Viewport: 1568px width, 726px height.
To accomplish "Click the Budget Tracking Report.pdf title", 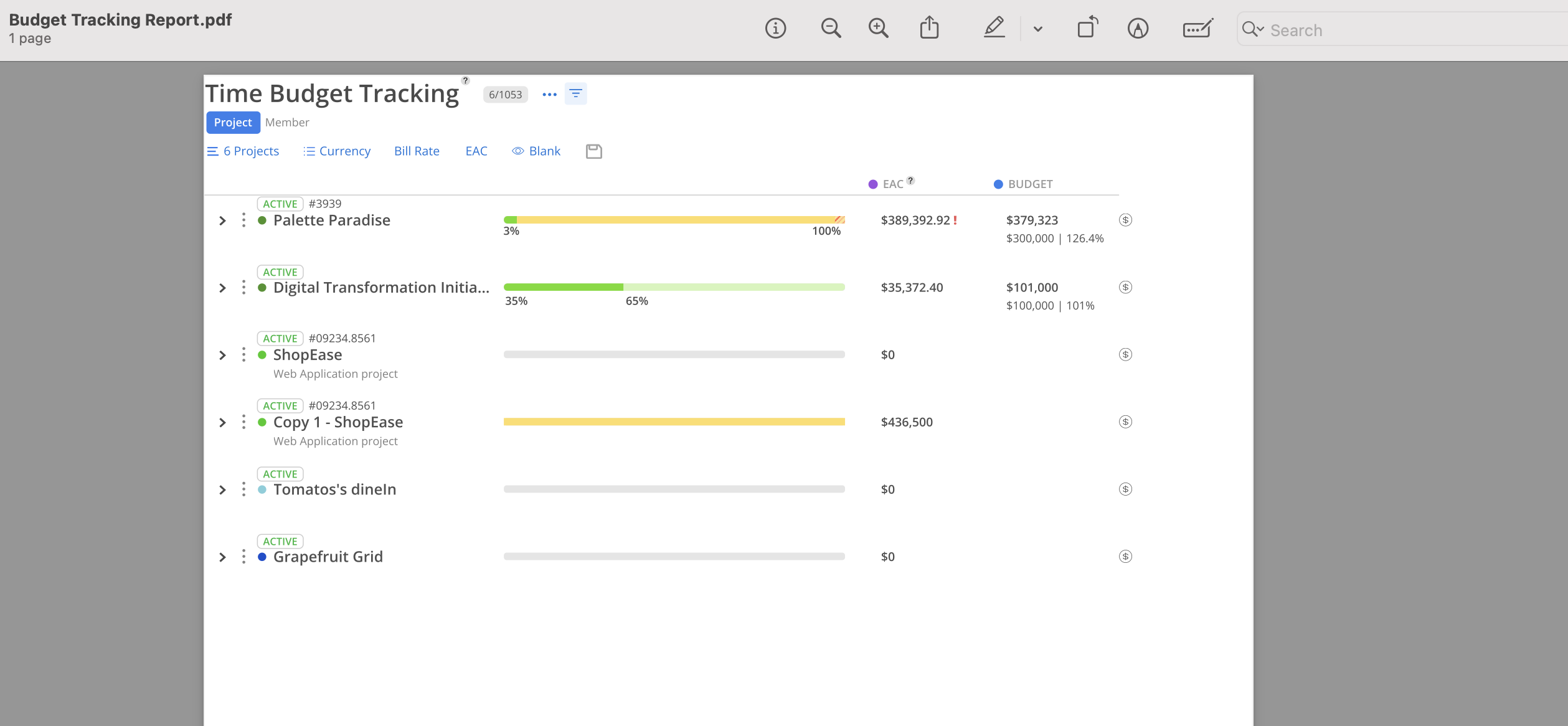I will (x=120, y=20).
